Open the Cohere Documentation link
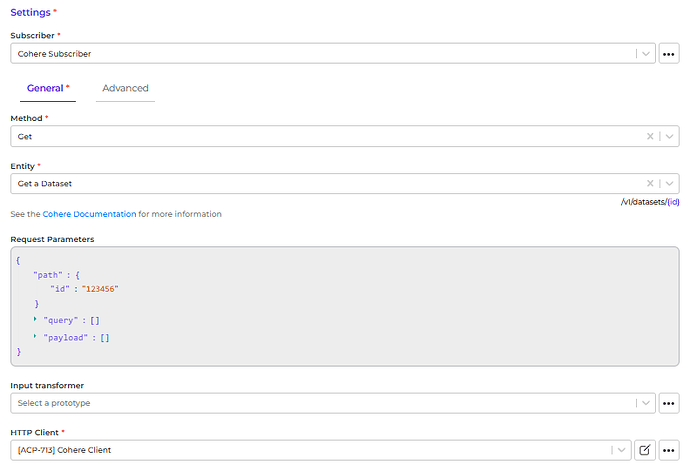 pos(89,214)
